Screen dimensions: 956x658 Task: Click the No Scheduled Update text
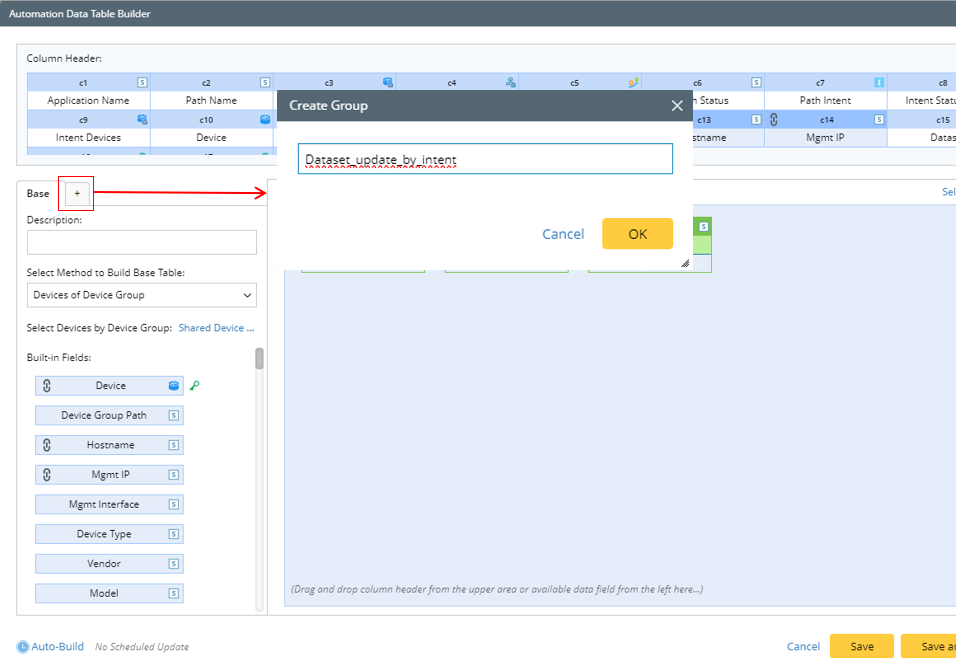[141, 647]
